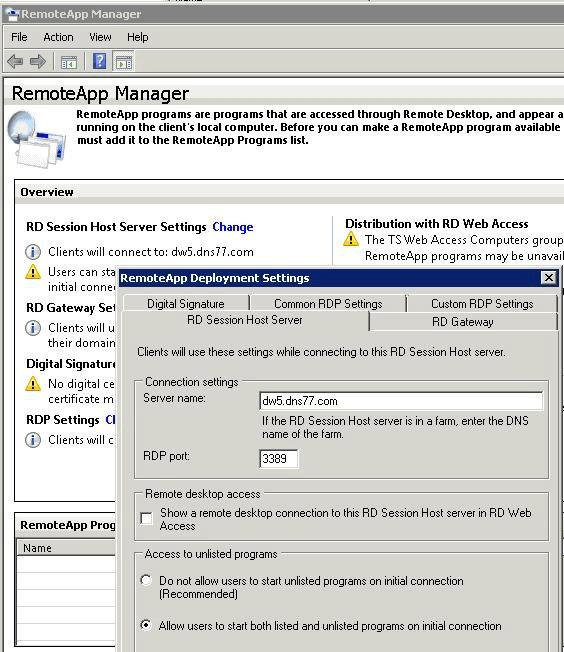Click the Name column header in RemoteApp Programs
The height and width of the screenshot is (652, 564).
coord(67,548)
